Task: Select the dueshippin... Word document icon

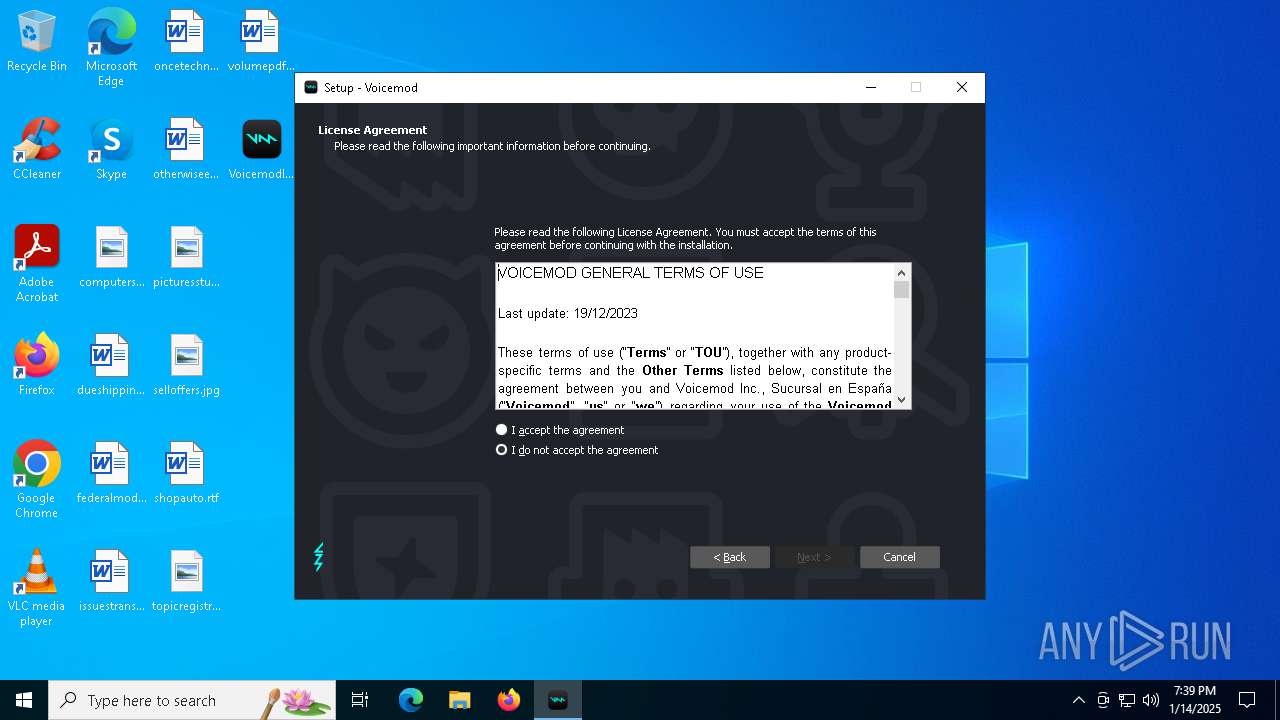Action: 111,365
